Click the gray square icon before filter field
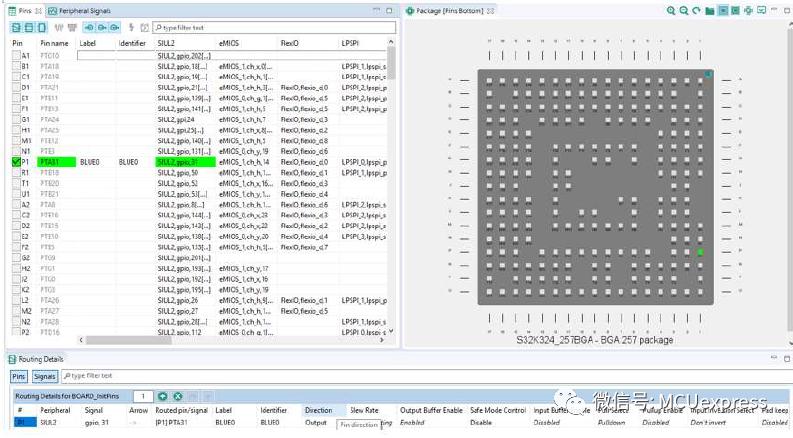 pos(145,27)
